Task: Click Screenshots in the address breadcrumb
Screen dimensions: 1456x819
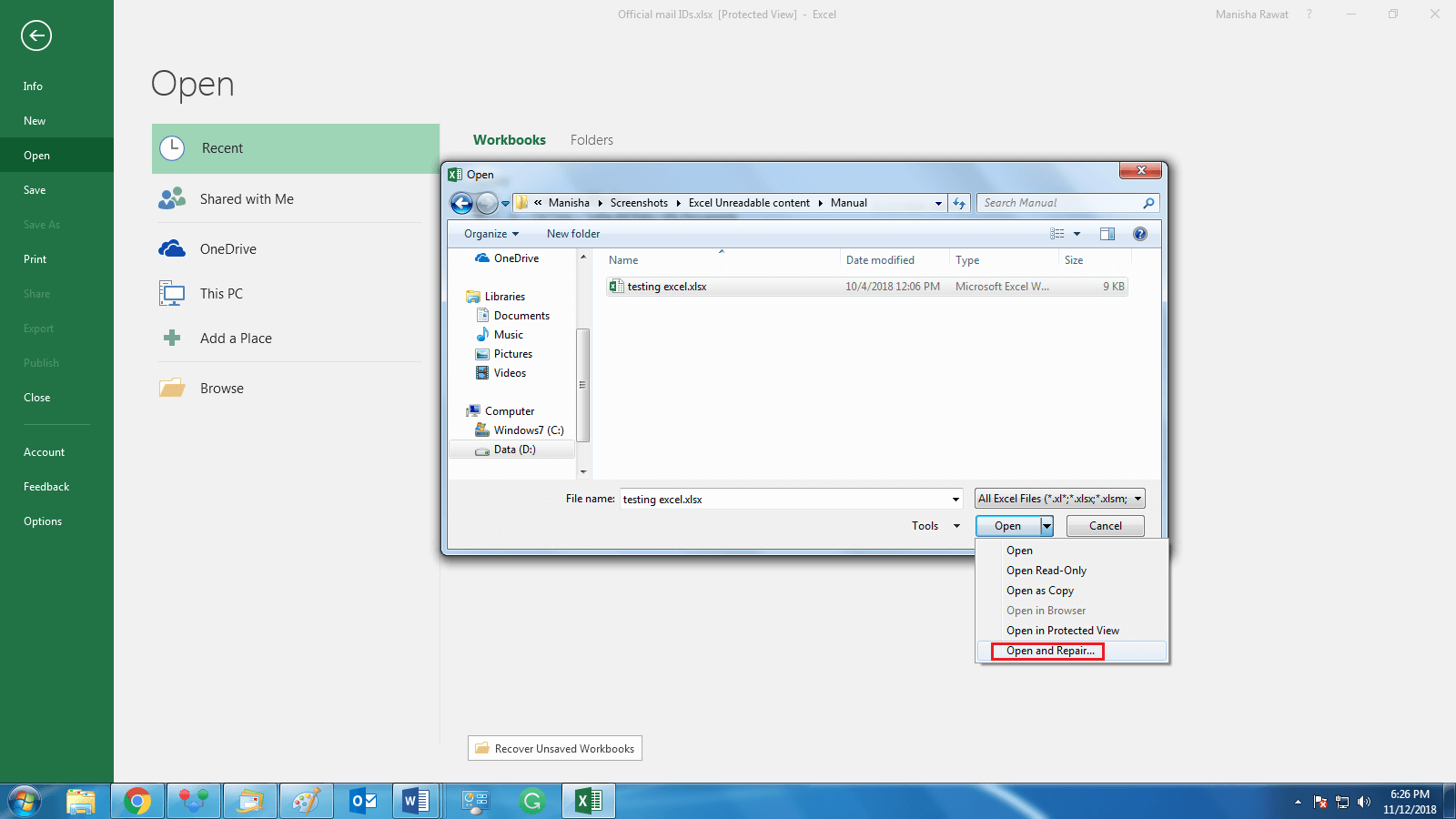Action: tap(639, 203)
